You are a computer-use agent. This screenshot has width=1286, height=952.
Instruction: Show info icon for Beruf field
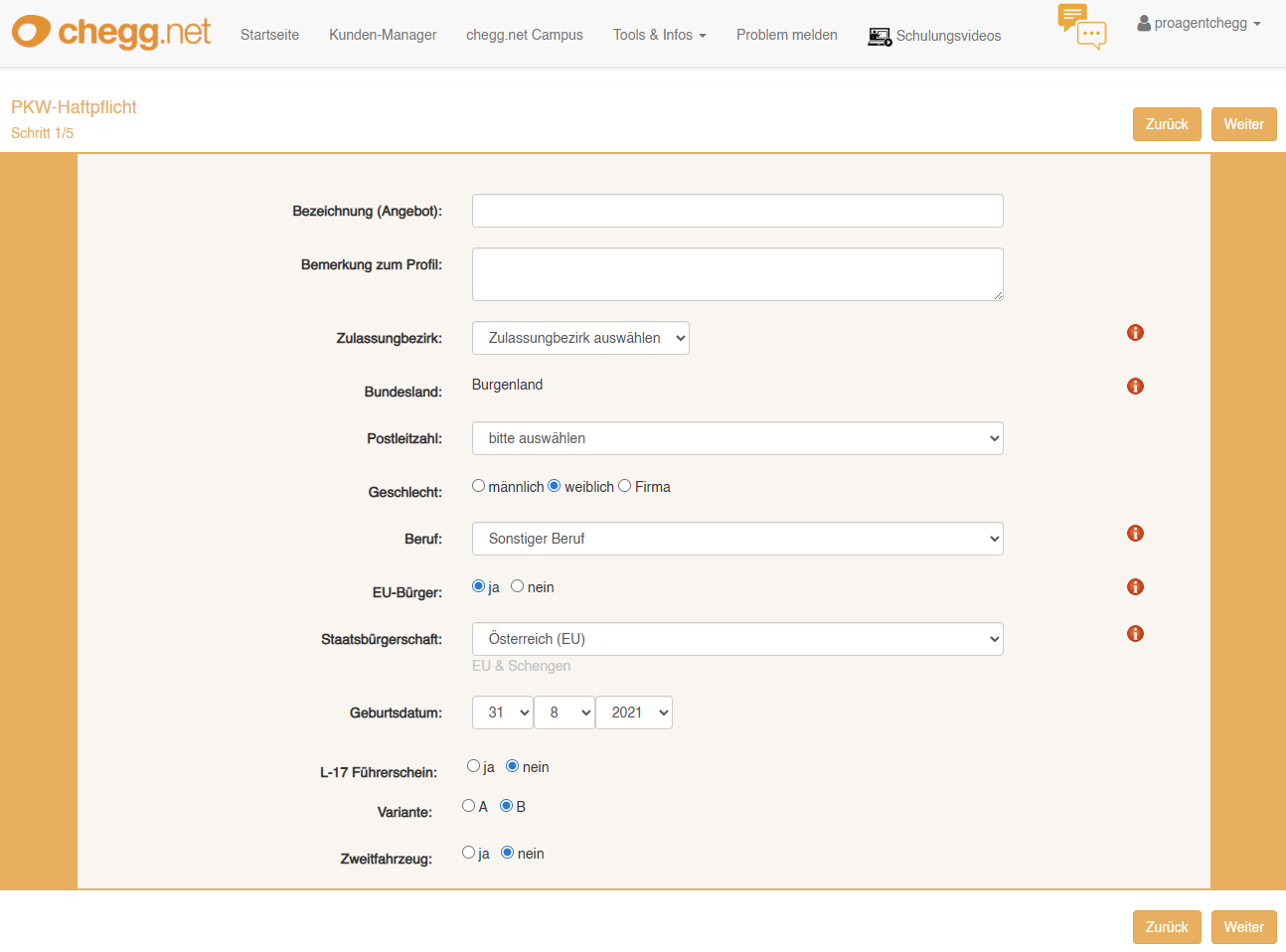pyautogui.click(x=1135, y=534)
